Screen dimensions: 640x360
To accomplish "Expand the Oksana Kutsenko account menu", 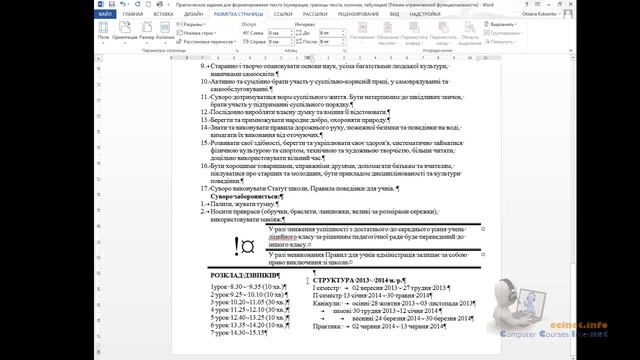I will (x=541, y=14).
